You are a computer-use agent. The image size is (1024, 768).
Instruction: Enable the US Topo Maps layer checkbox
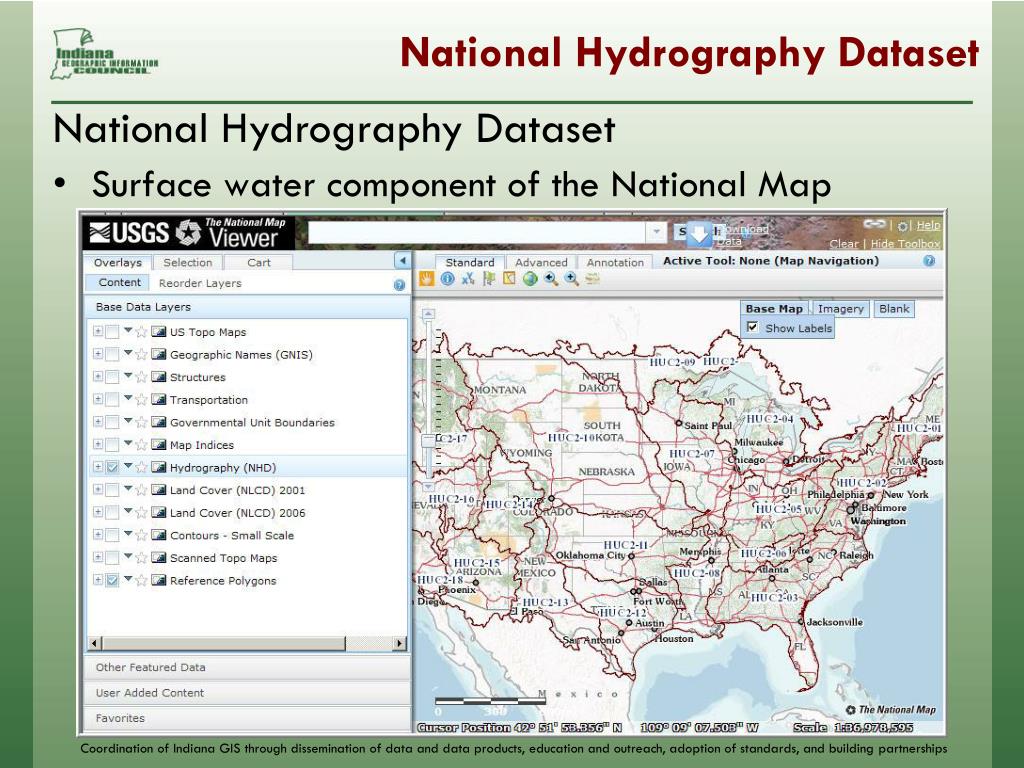(x=112, y=332)
